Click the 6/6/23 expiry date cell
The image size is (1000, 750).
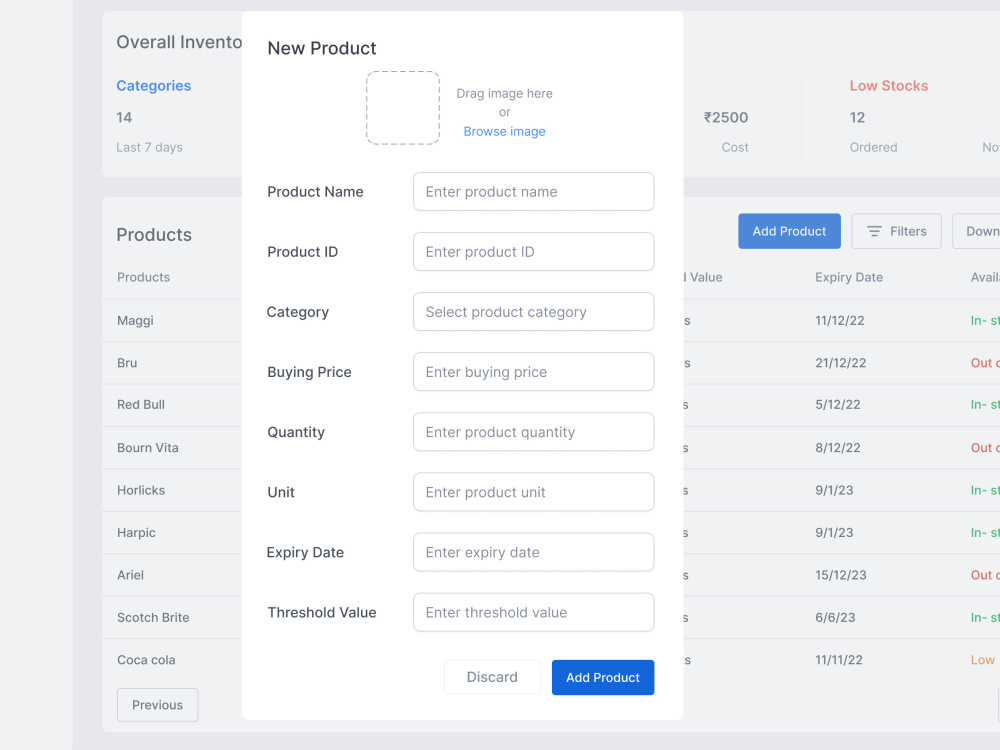pyautogui.click(x=835, y=617)
